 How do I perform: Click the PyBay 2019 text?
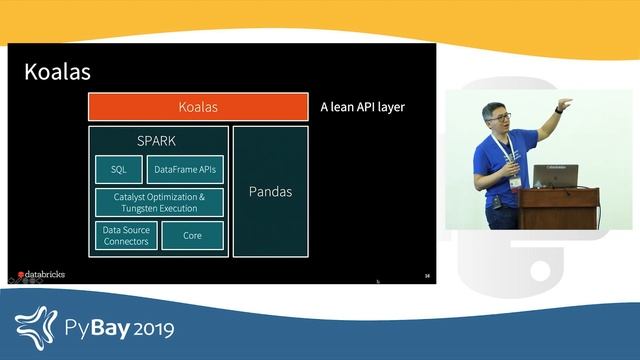pyautogui.click(x=120, y=328)
